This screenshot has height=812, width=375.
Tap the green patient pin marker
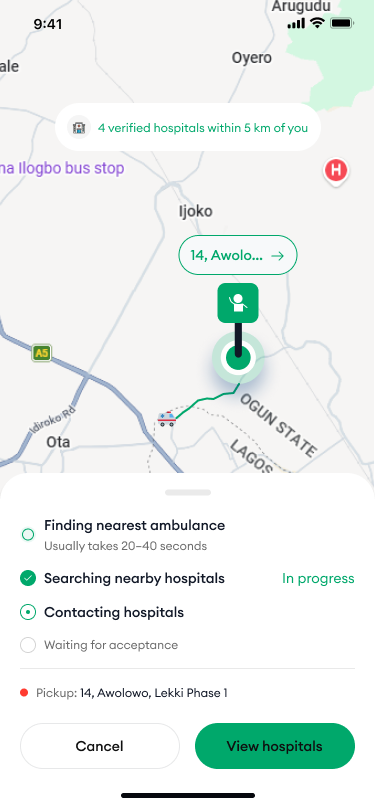point(238,303)
